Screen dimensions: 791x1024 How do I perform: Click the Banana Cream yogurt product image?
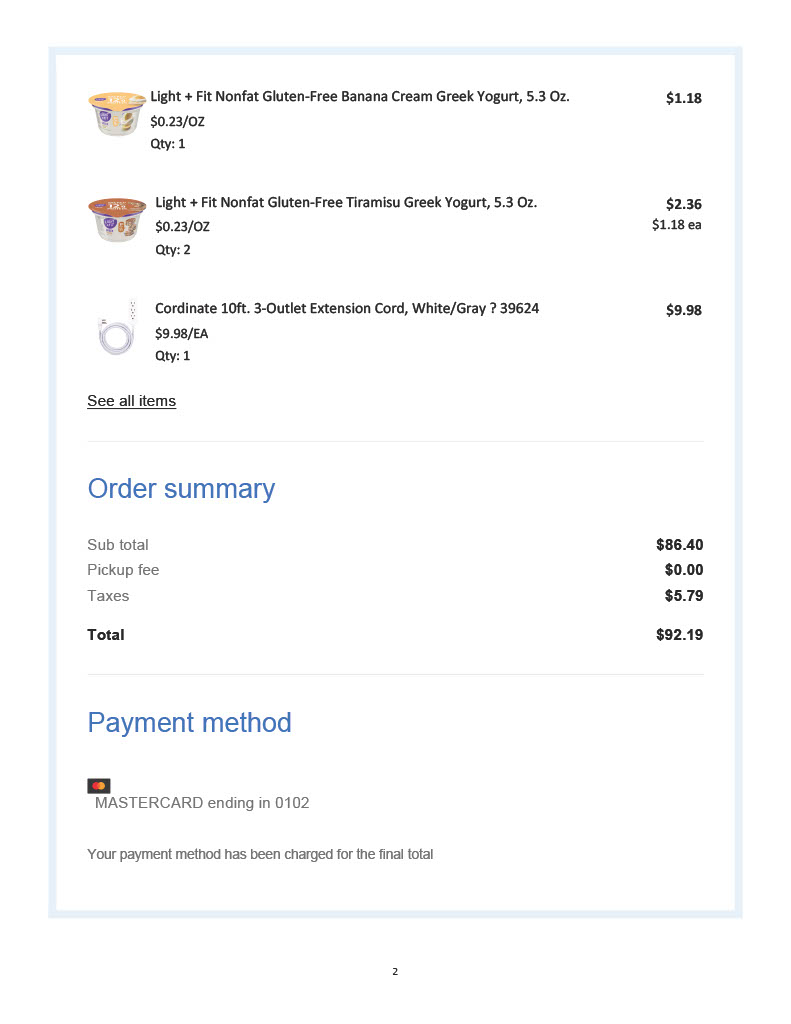tap(117, 114)
